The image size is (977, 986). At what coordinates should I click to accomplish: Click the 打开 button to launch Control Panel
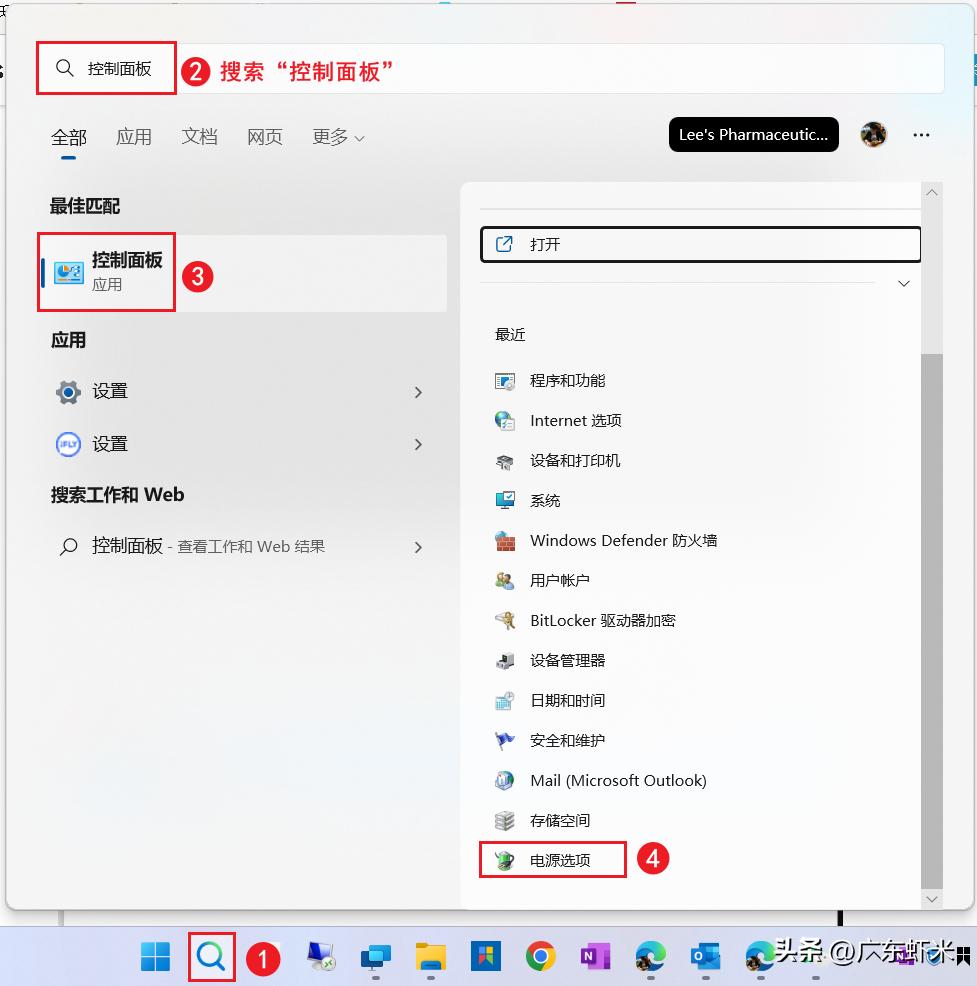tap(699, 243)
